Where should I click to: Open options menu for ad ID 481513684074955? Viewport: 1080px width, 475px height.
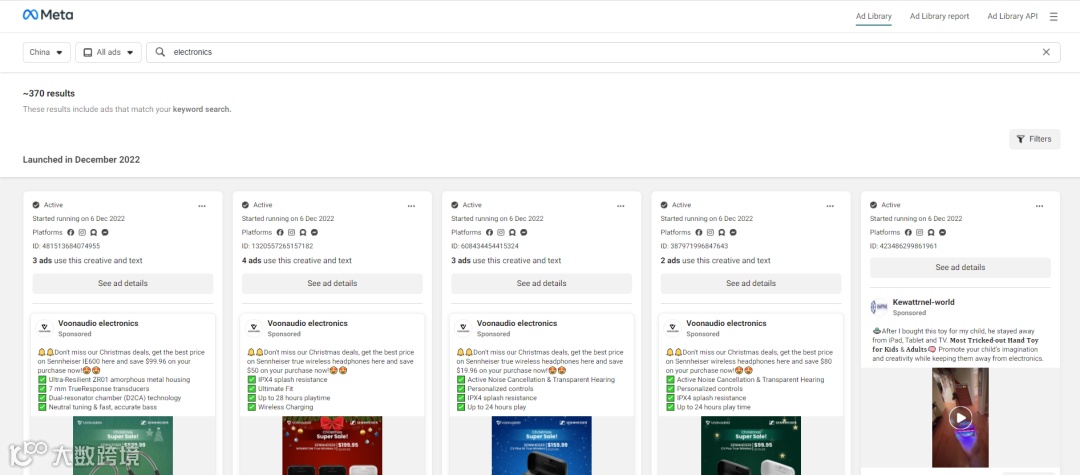click(202, 206)
